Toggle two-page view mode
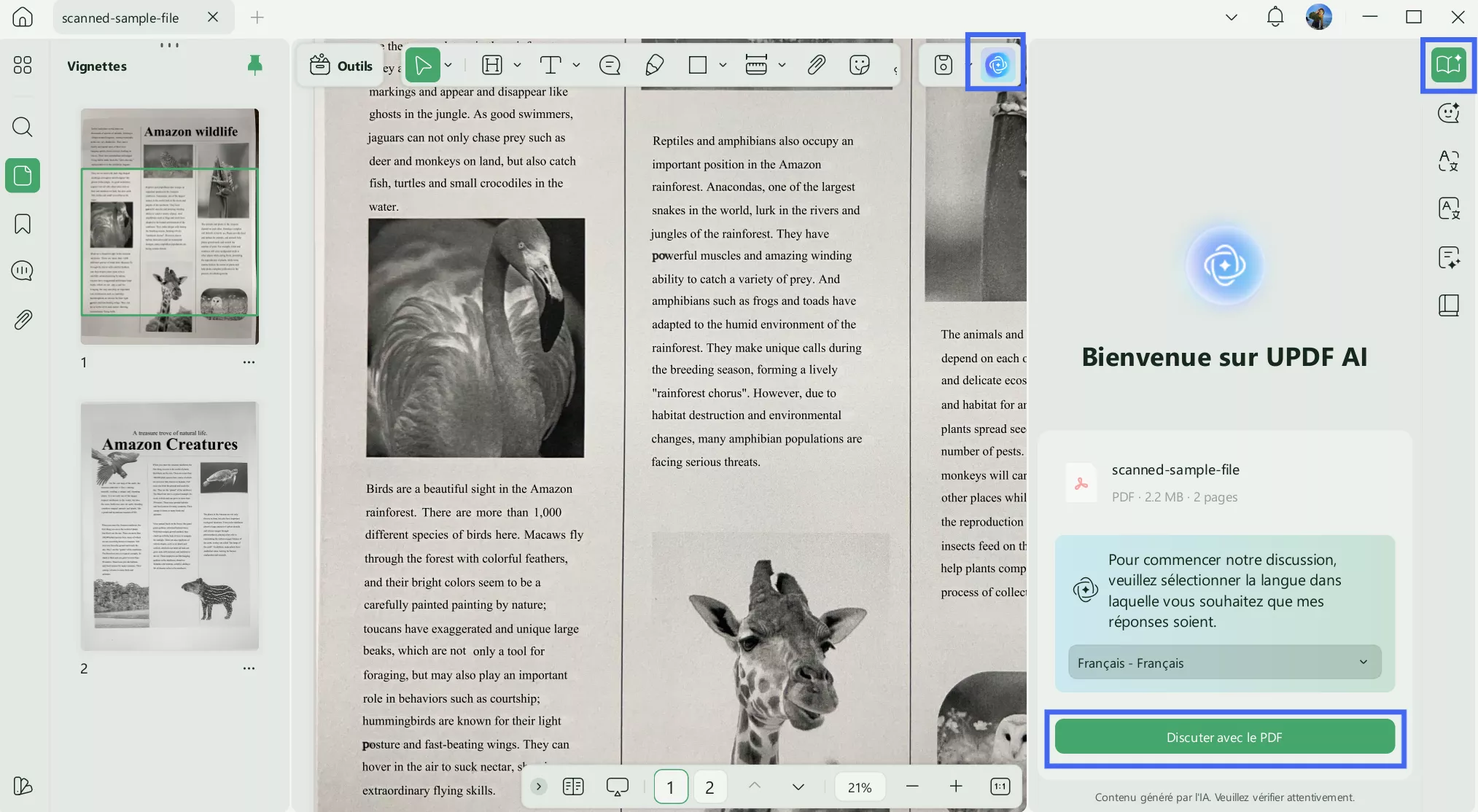Image resolution: width=1478 pixels, height=812 pixels. [x=574, y=786]
